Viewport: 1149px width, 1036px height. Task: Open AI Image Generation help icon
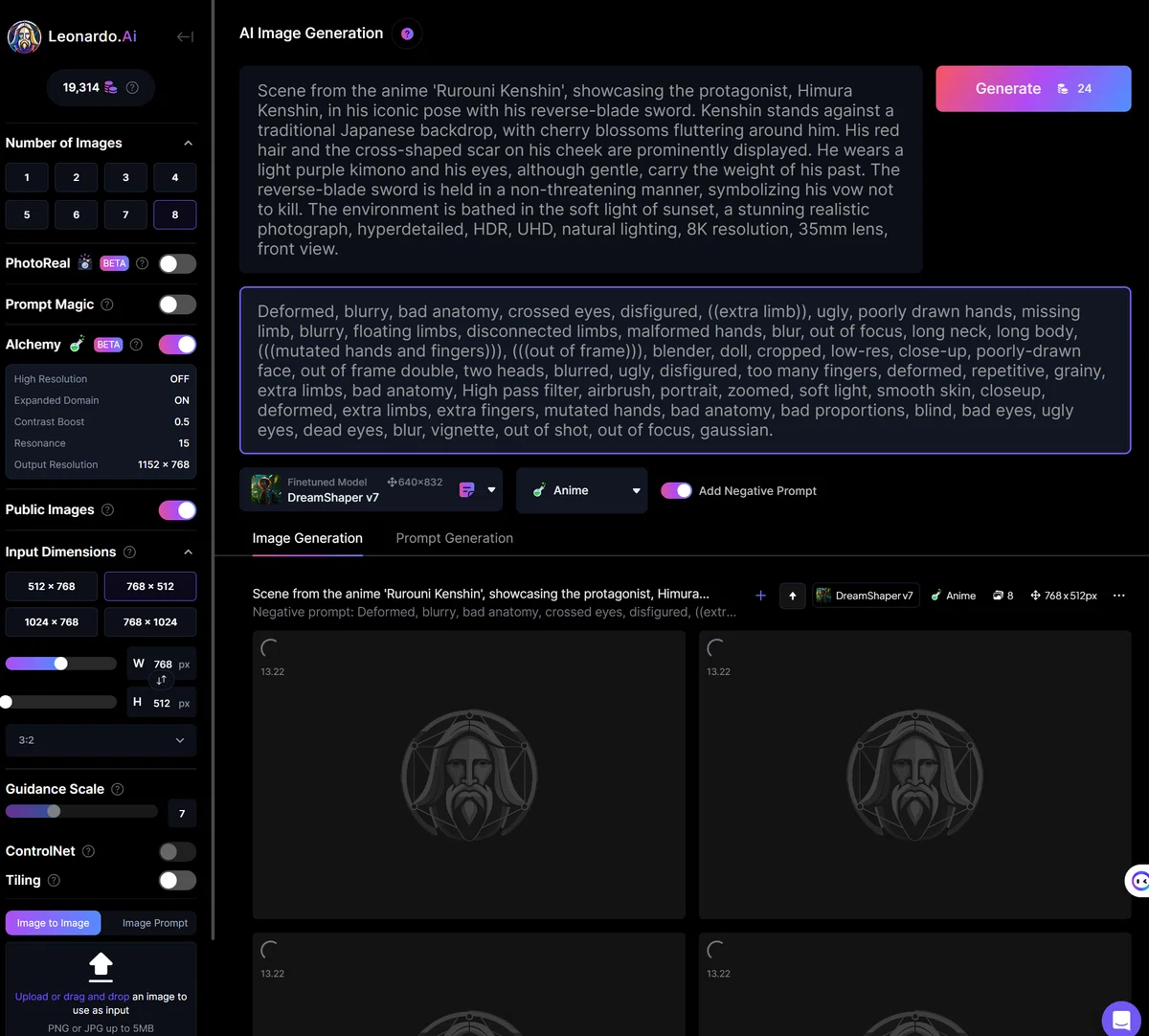click(x=407, y=34)
